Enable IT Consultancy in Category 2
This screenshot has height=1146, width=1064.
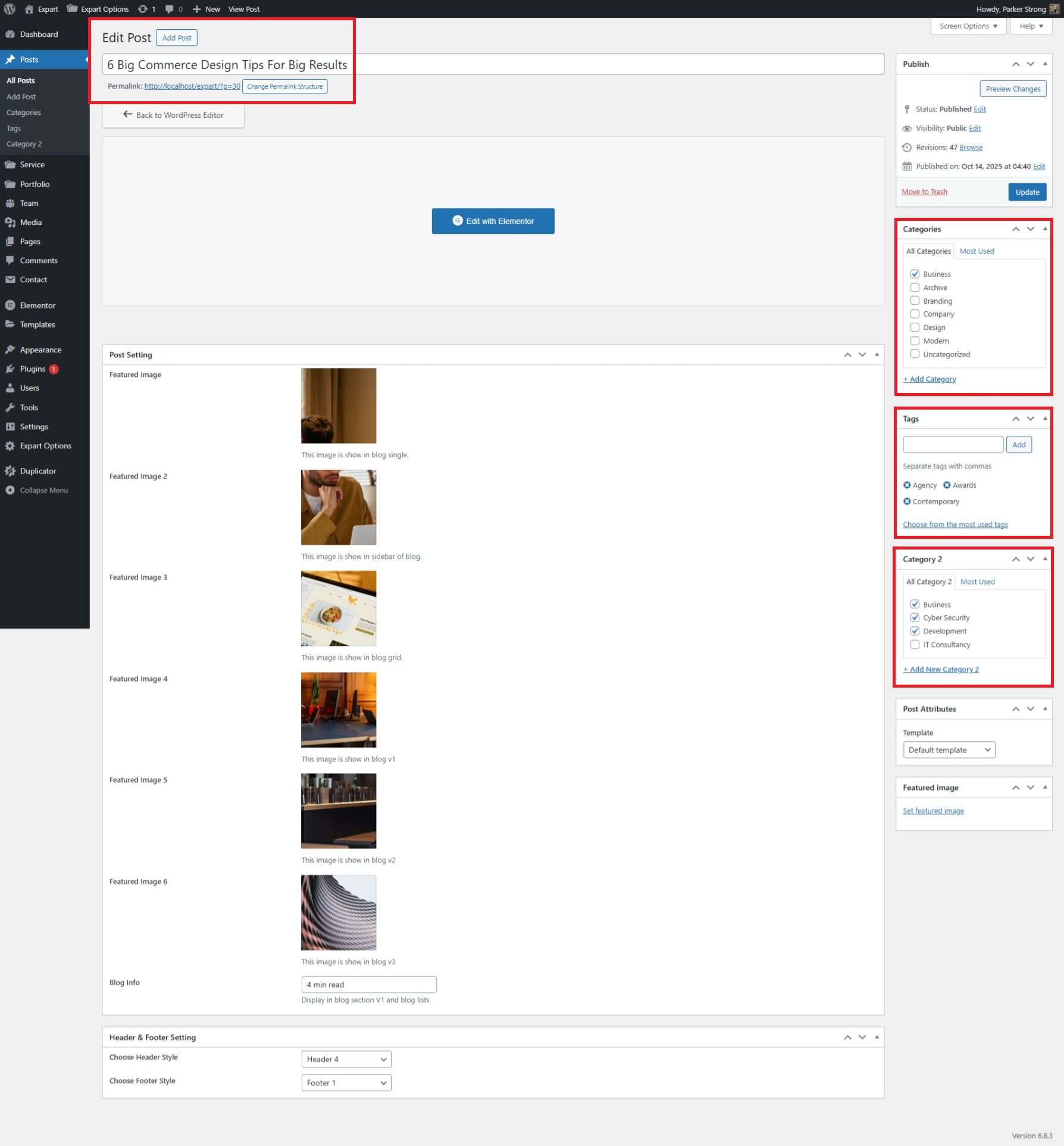pyautogui.click(x=915, y=645)
